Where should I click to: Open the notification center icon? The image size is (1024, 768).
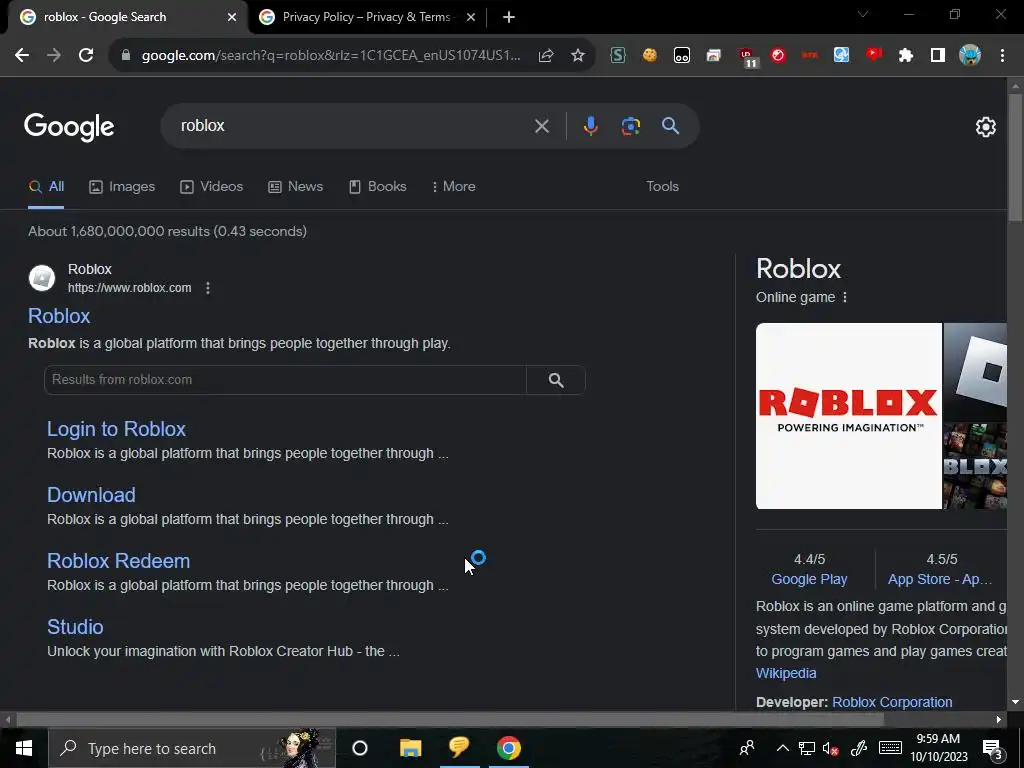pos(993,749)
